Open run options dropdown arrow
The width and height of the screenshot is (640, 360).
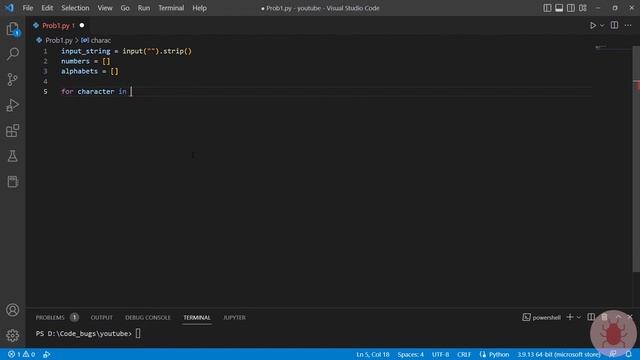pyautogui.click(x=602, y=25)
